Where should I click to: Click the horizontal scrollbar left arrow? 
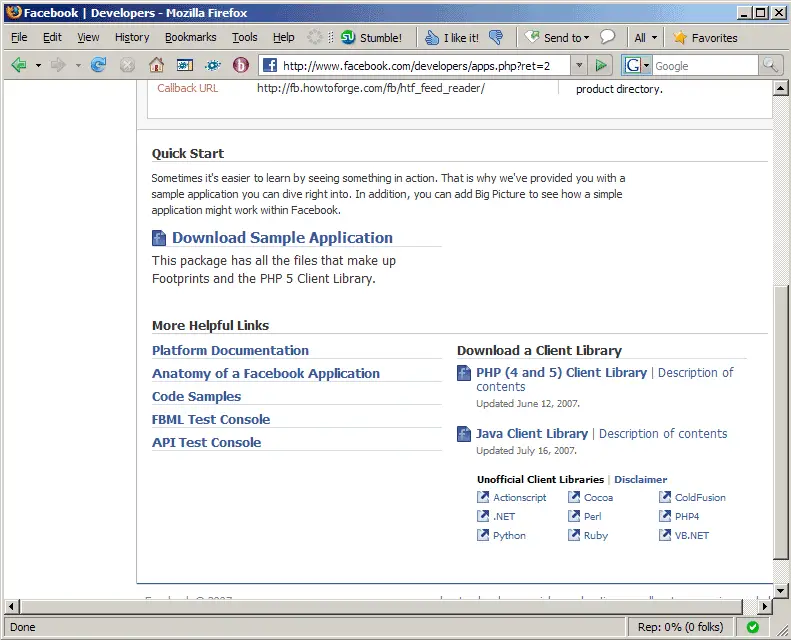click(x=12, y=606)
